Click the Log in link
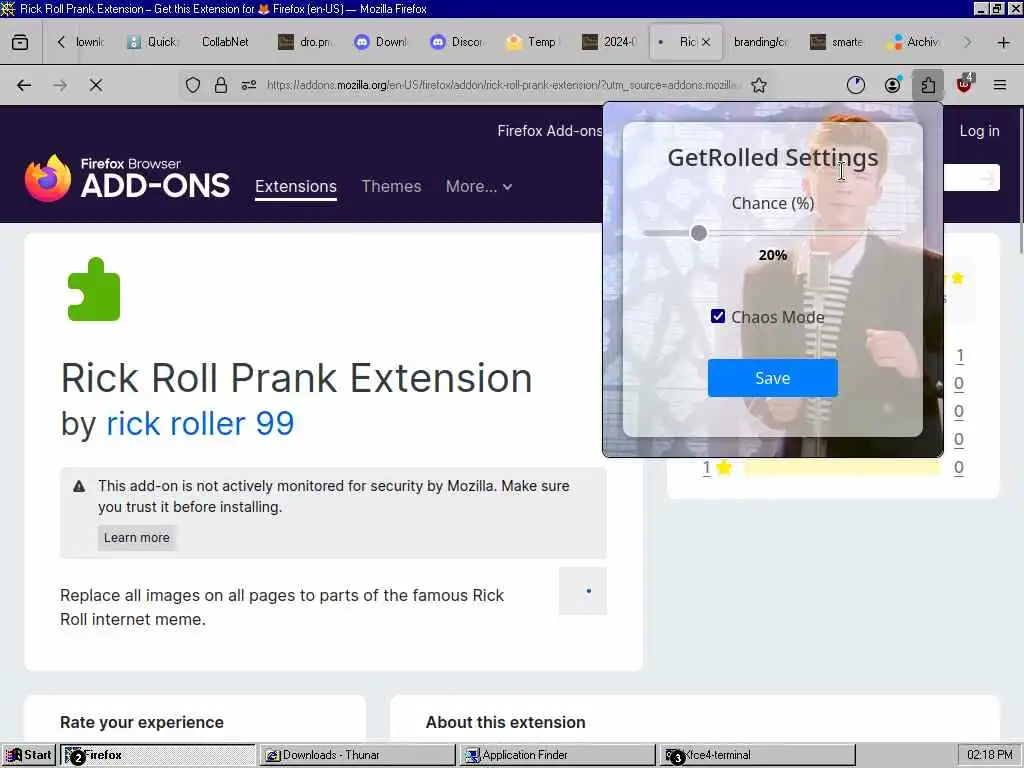The width and height of the screenshot is (1024, 768). pos(979,131)
